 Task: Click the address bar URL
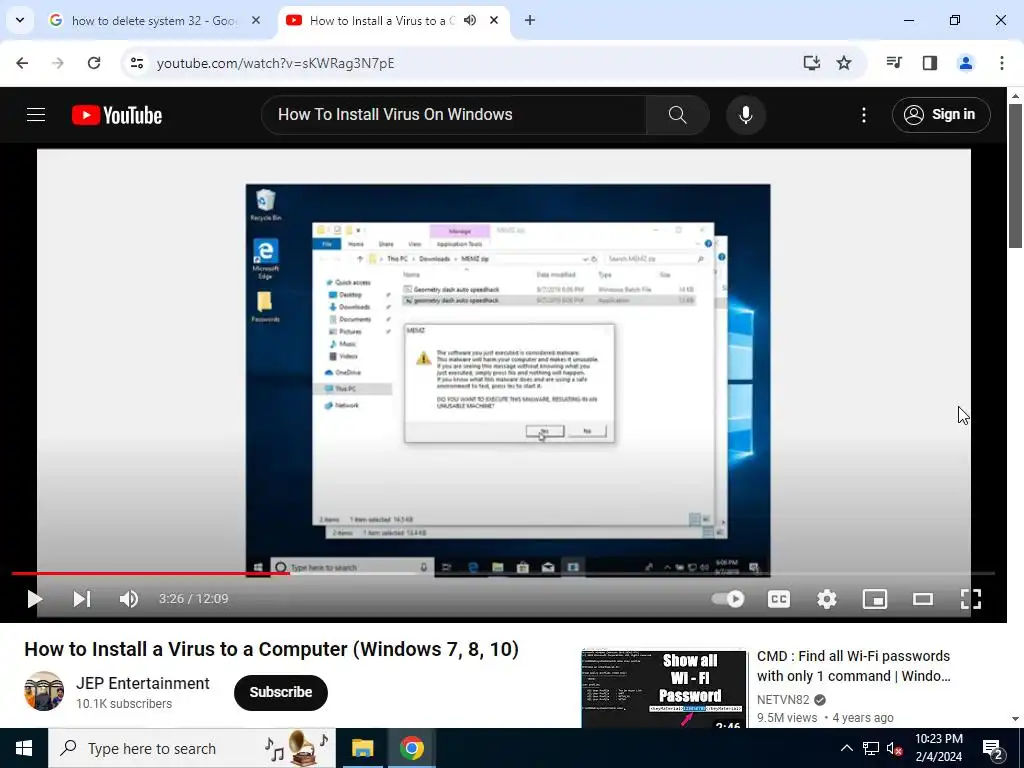[x=276, y=63]
